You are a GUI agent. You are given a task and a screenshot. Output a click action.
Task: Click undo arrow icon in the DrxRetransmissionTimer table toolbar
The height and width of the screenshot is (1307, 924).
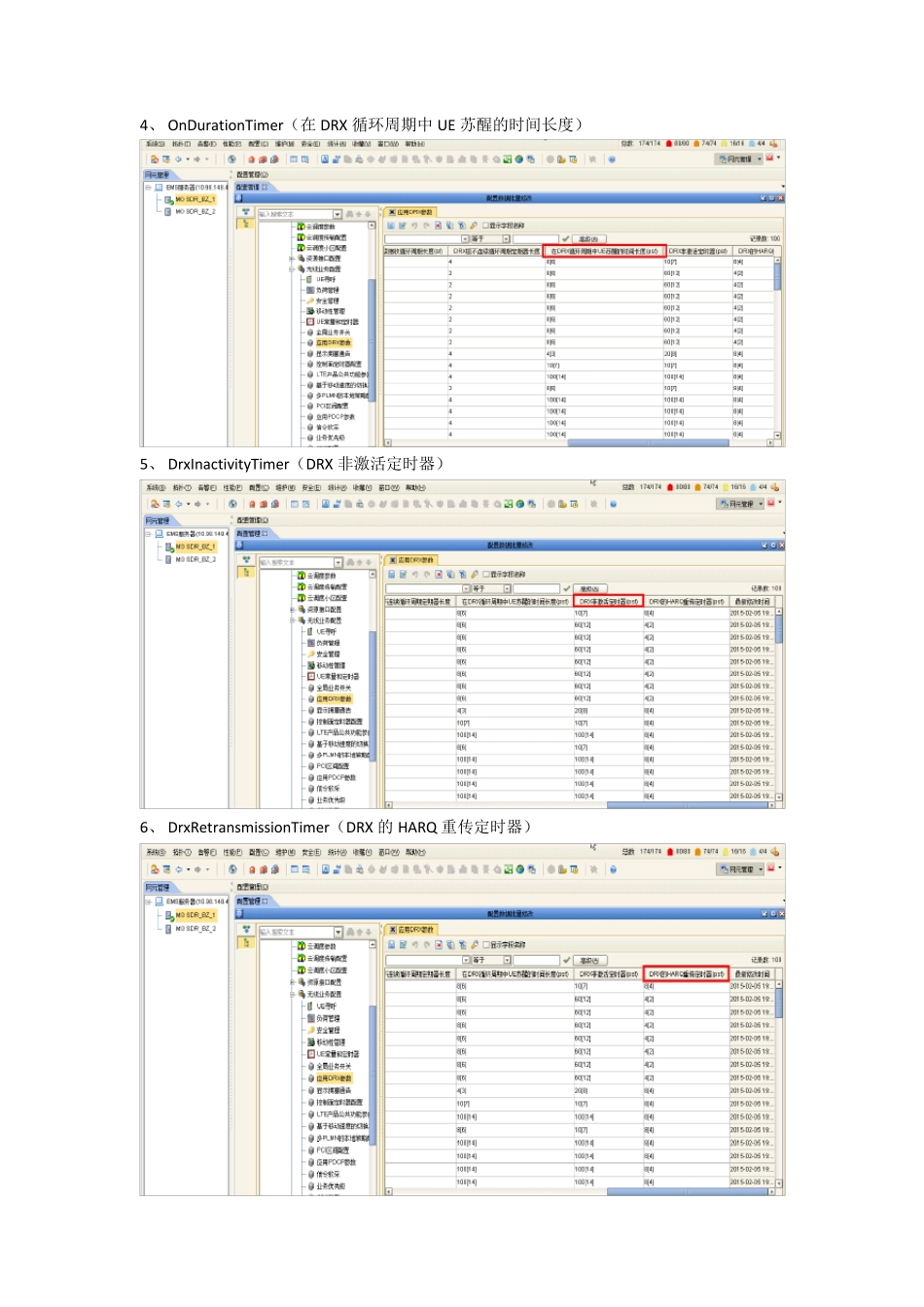(415, 944)
